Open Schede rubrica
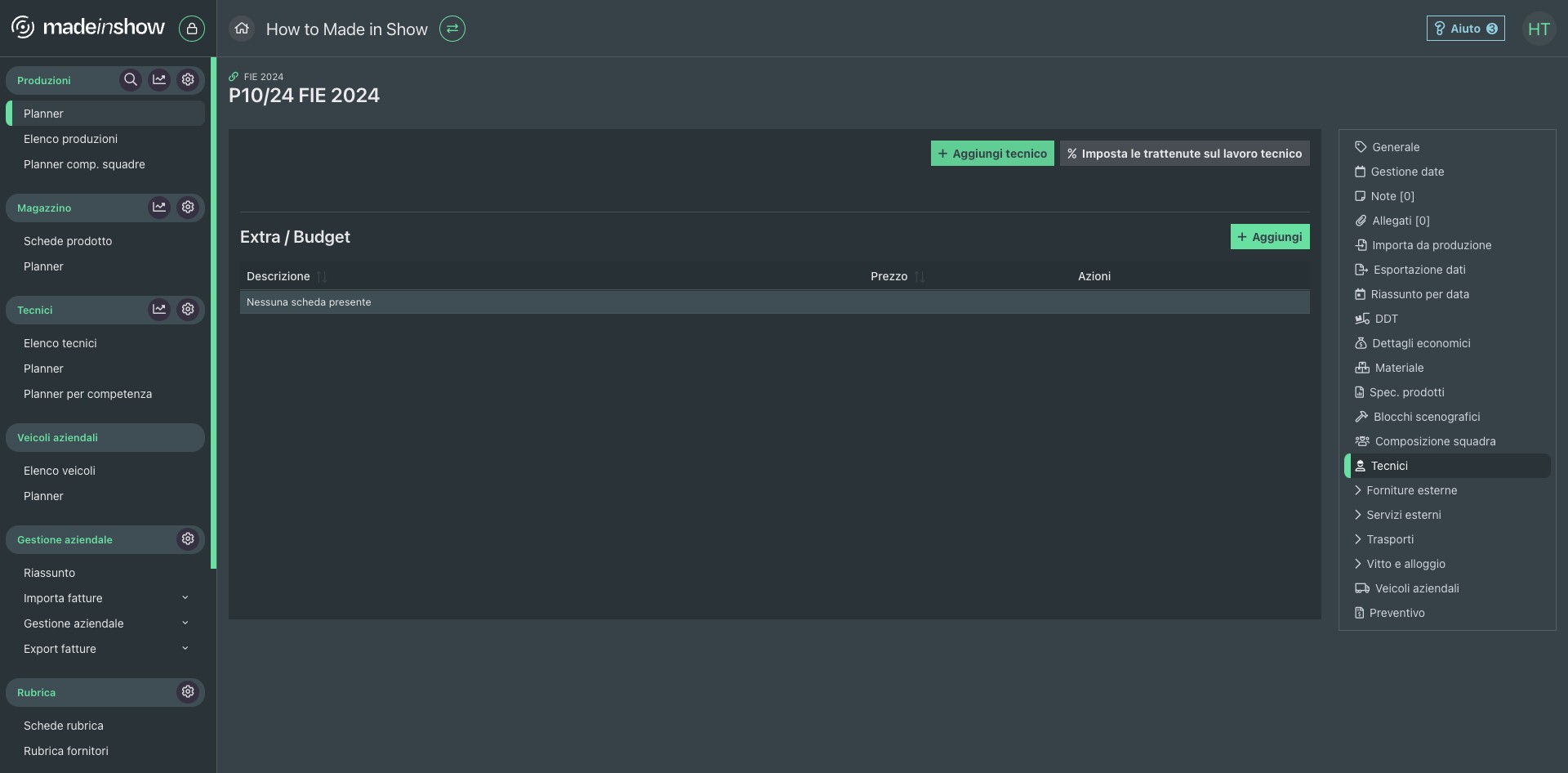1568x773 pixels. tap(64, 726)
